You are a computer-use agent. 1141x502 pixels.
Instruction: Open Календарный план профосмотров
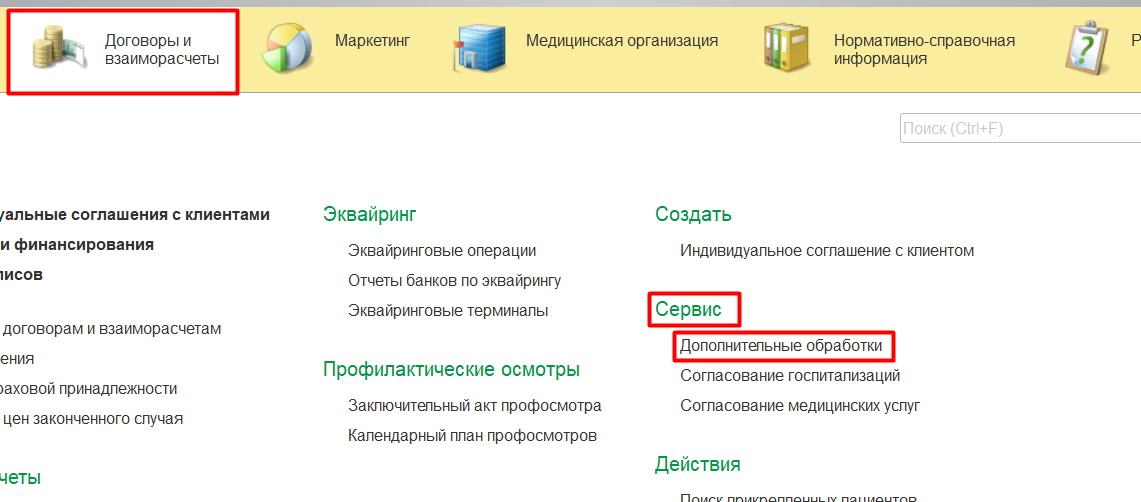pyautogui.click(x=472, y=436)
